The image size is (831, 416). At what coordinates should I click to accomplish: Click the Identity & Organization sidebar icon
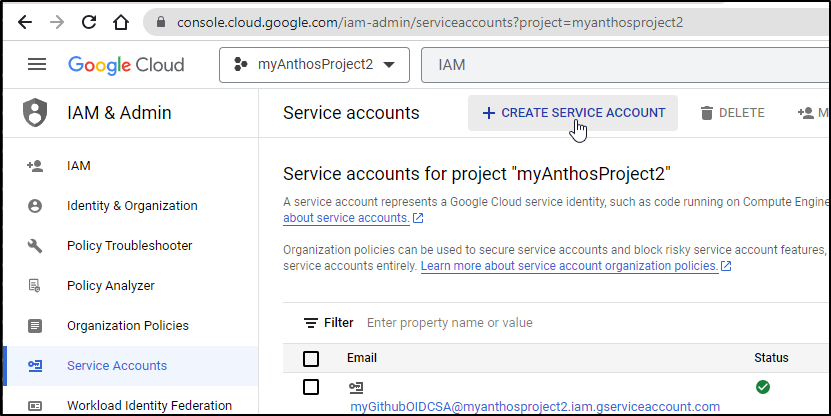tap(35, 206)
